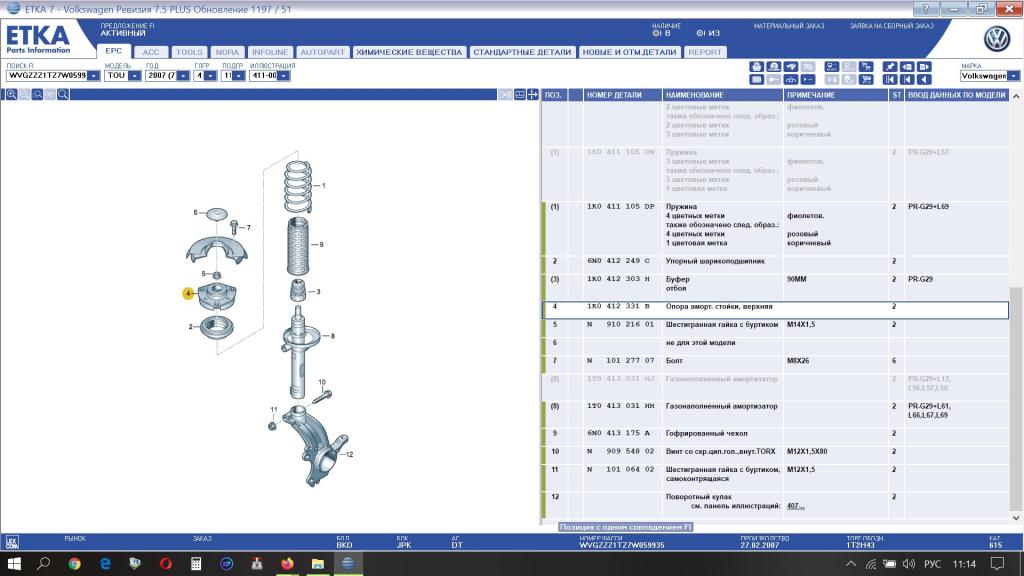Click the pushpin icon in the toolbar
This screenshot has height=576, width=1024.
[890, 67]
